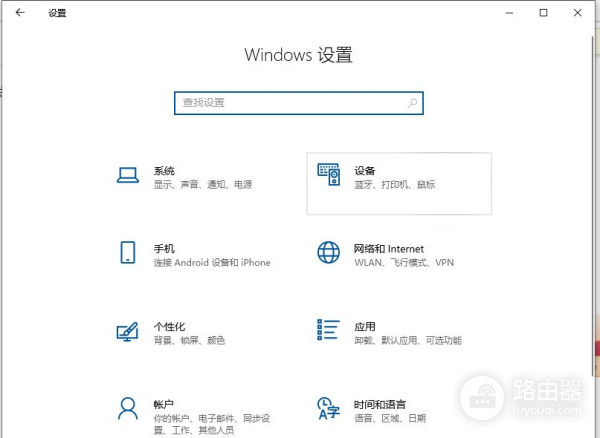Open 时间和语言 settings category
Screen dimensions: 600x438
coord(380,404)
